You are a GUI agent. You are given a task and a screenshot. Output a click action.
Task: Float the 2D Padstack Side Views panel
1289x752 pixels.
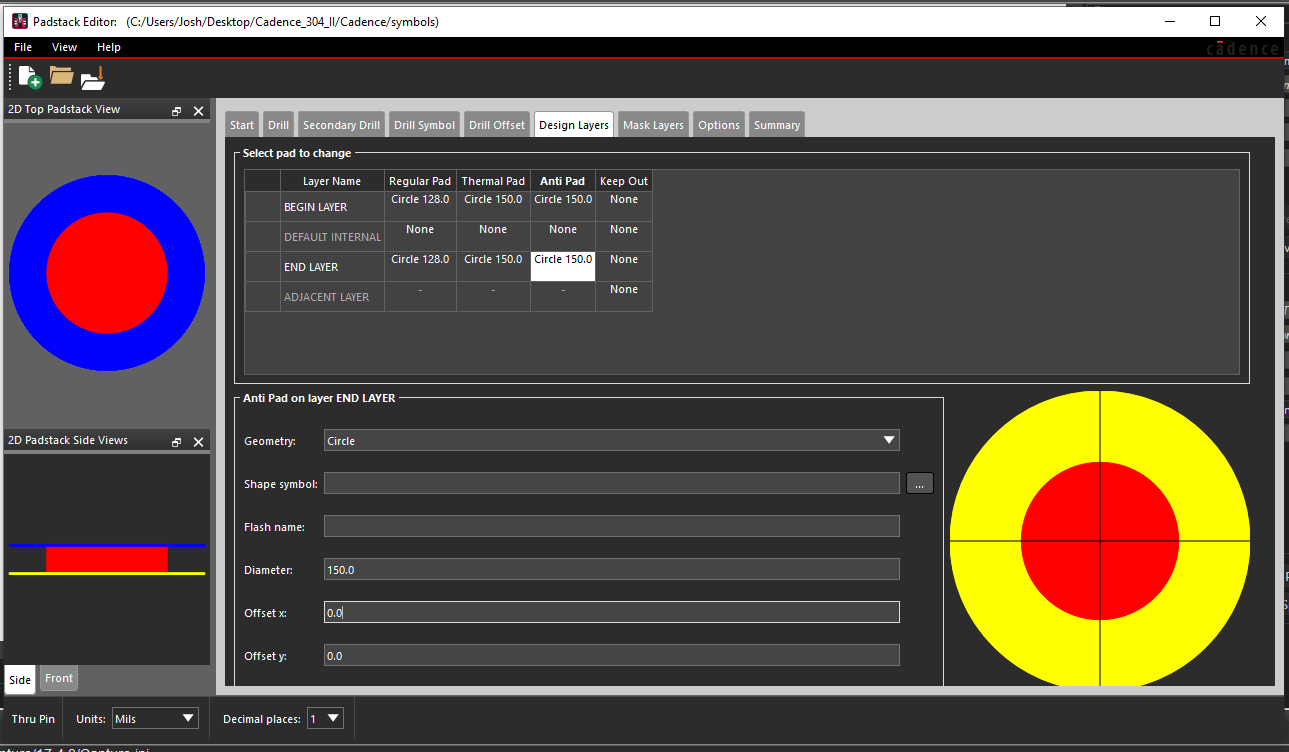[177, 442]
